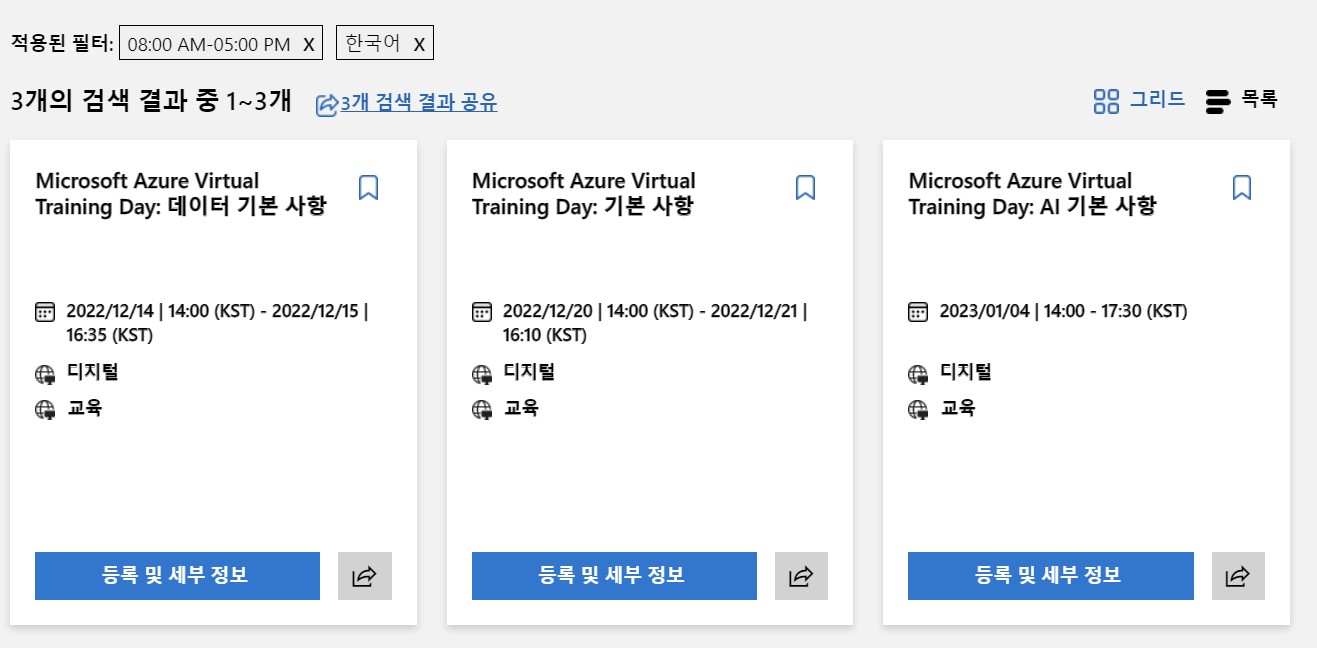
Task: Switch to 목록 list view
Action: click(1242, 100)
